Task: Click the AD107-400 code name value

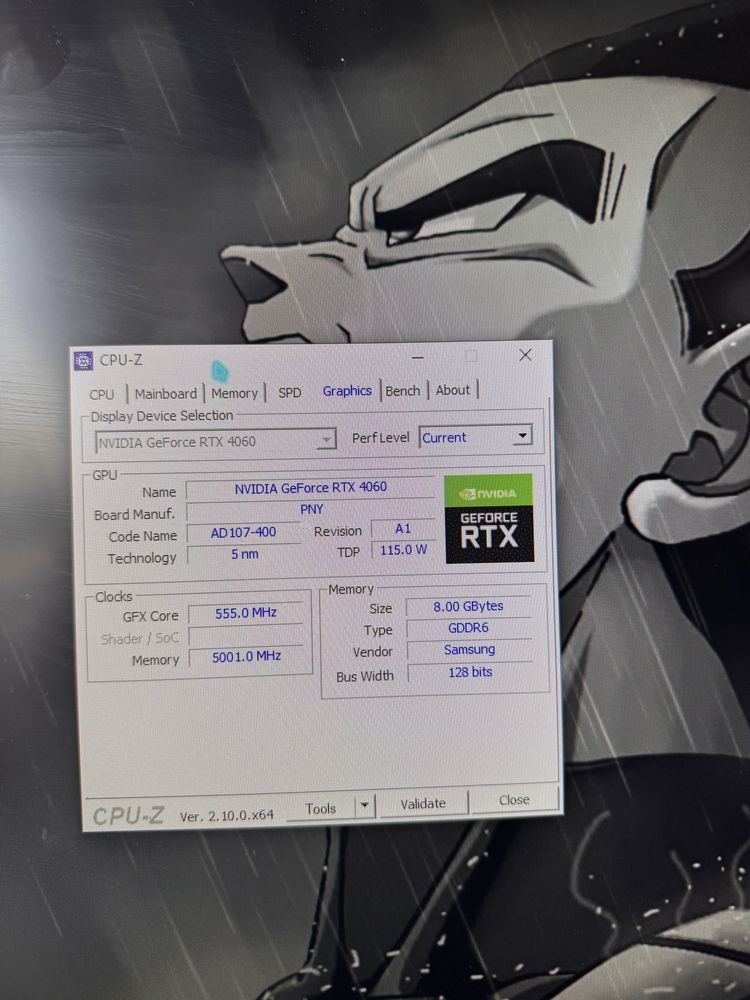Action: (x=243, y=532)
